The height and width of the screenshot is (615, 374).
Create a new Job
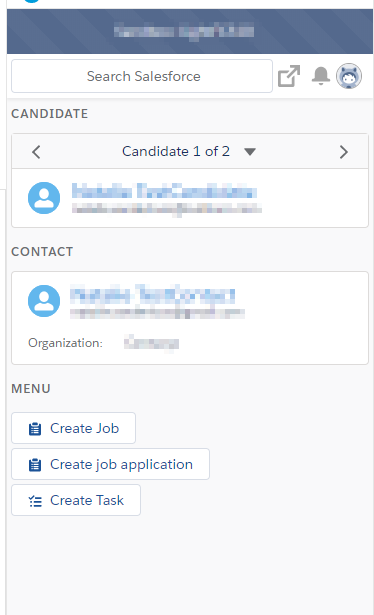pyautogui.click(x=73, y=428)
